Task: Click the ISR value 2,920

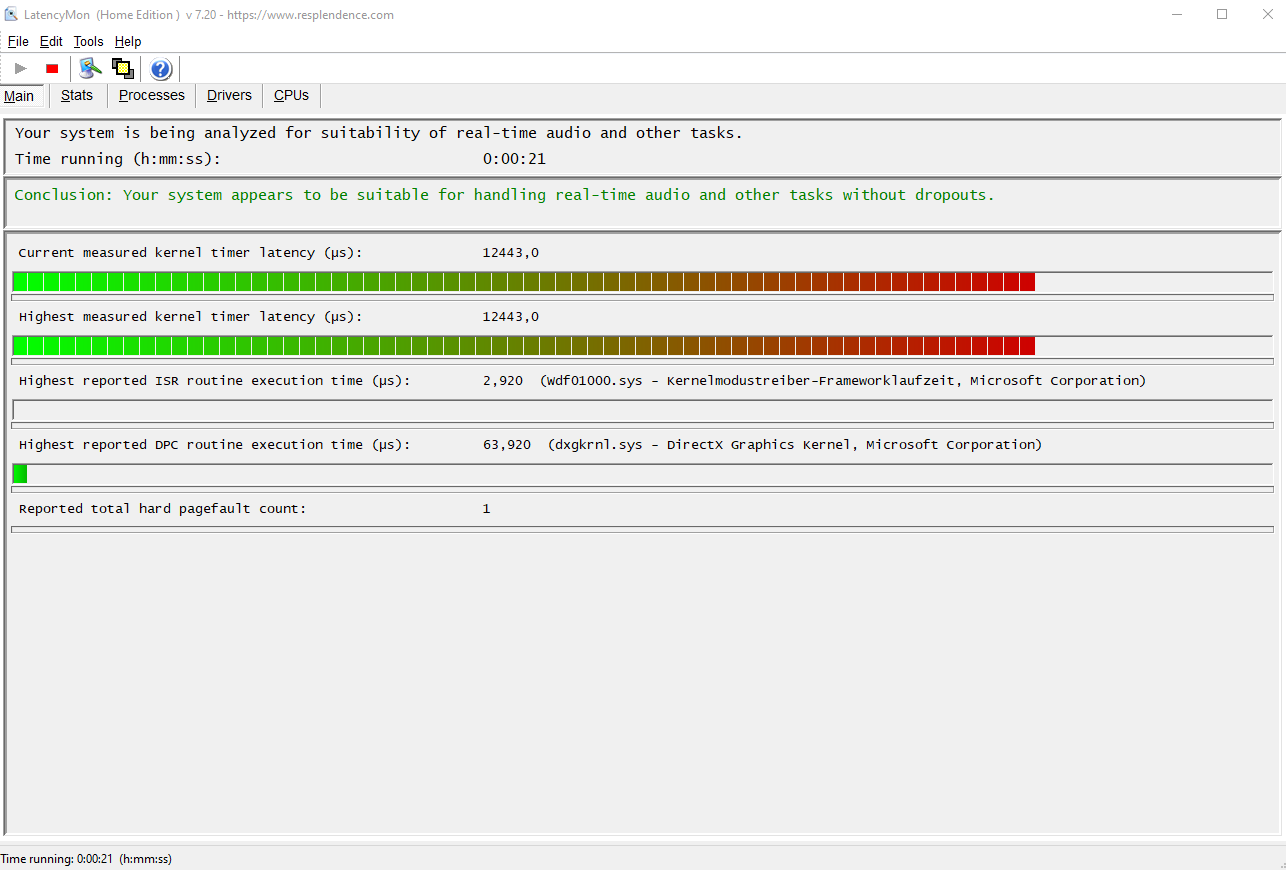Action: coord(503,381)
